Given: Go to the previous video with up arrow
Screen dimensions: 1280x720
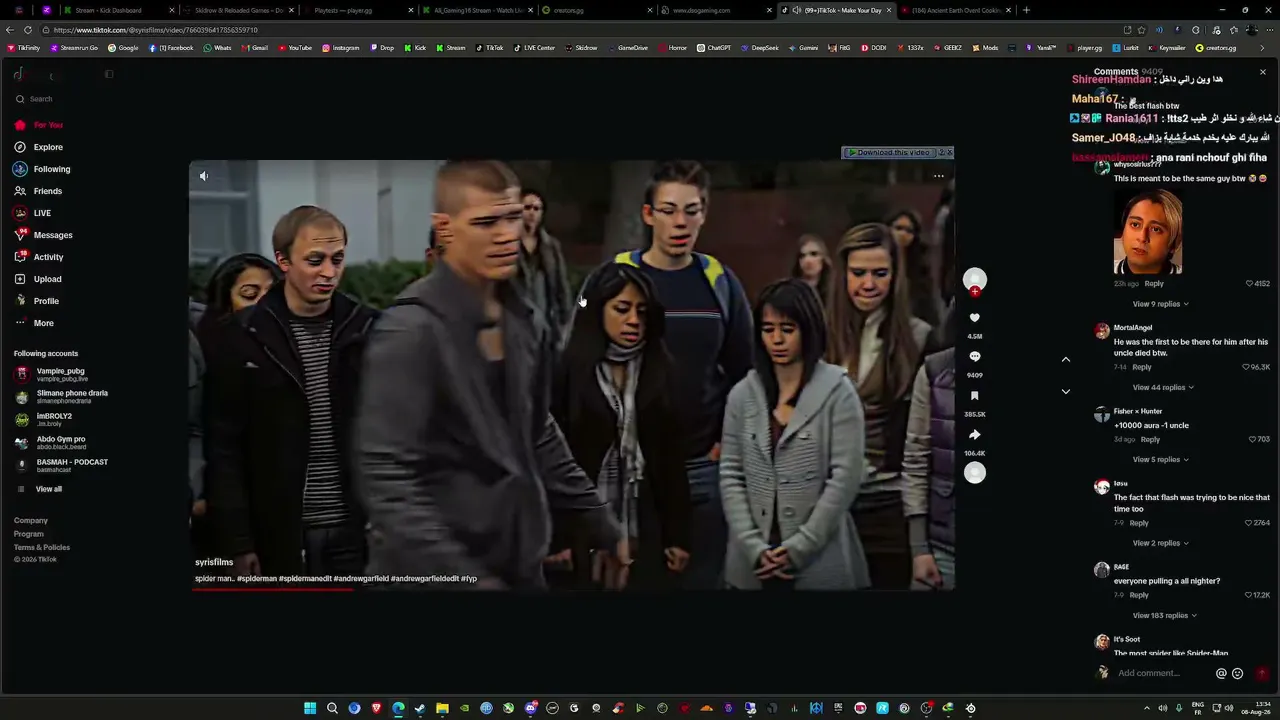Looking at the screenshot, I should pos(1066,359).
